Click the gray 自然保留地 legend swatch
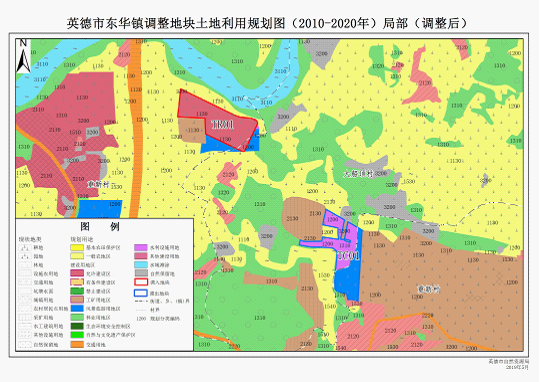The image size is (540, 382). (141, 273)
